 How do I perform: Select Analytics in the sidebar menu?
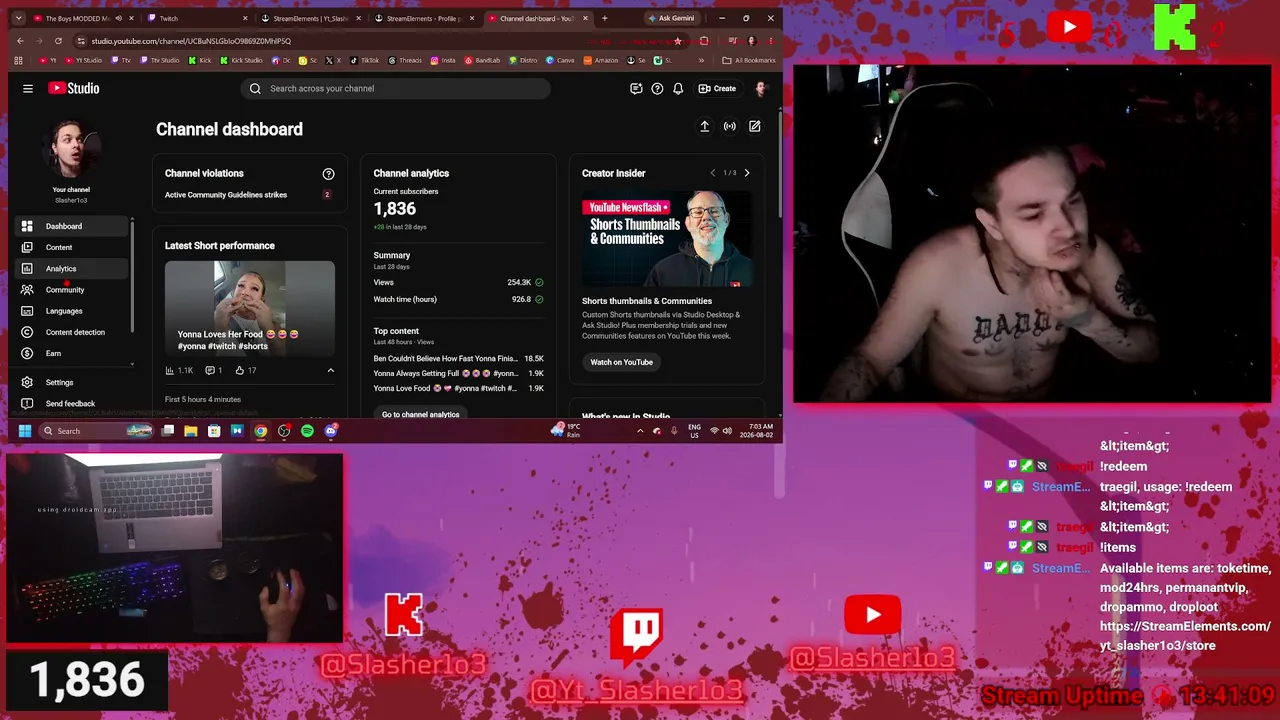[72, 268]
